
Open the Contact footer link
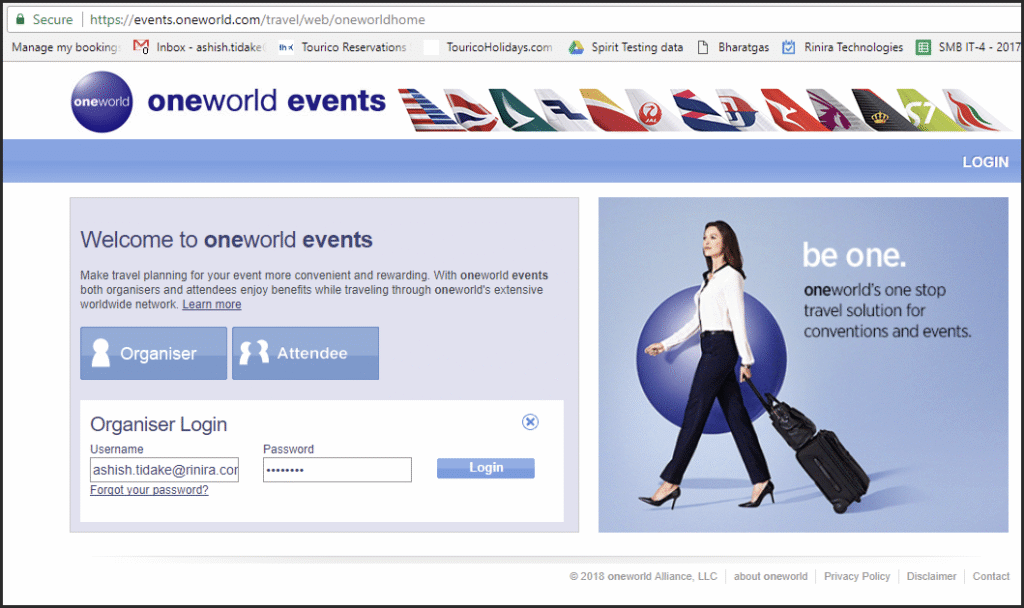coord(990,576)
